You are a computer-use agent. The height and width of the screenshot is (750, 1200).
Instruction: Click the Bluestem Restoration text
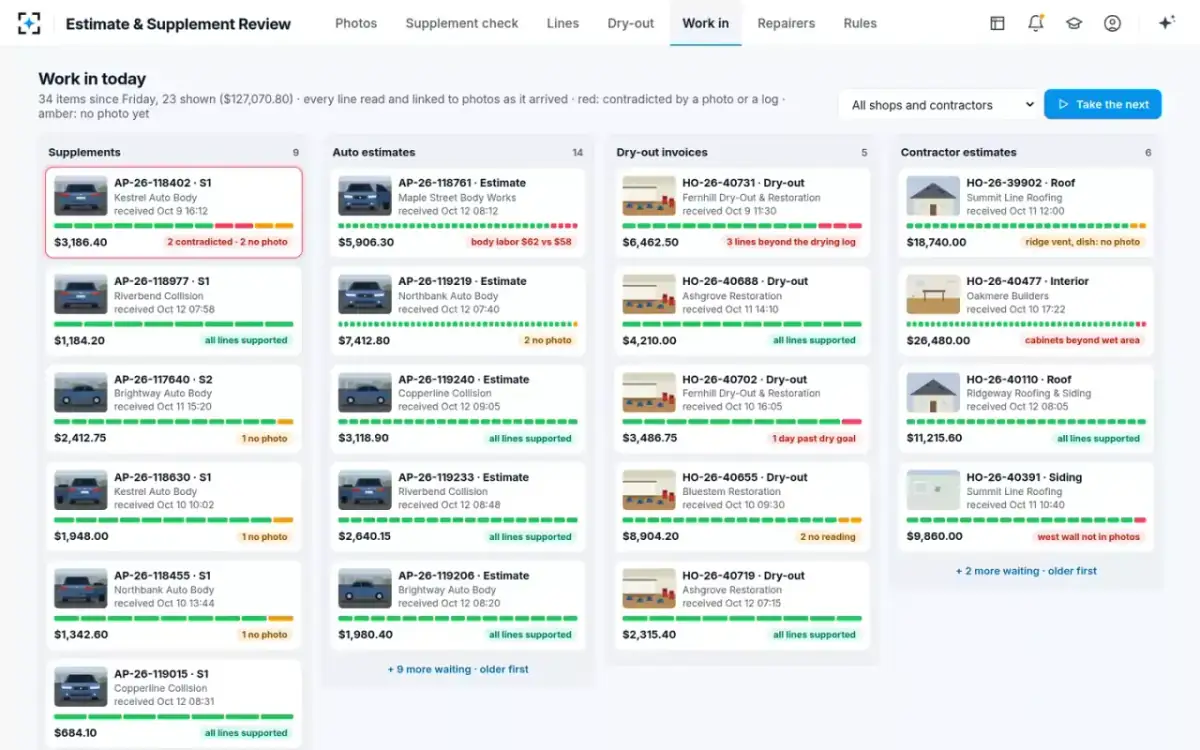click(732, 492)
